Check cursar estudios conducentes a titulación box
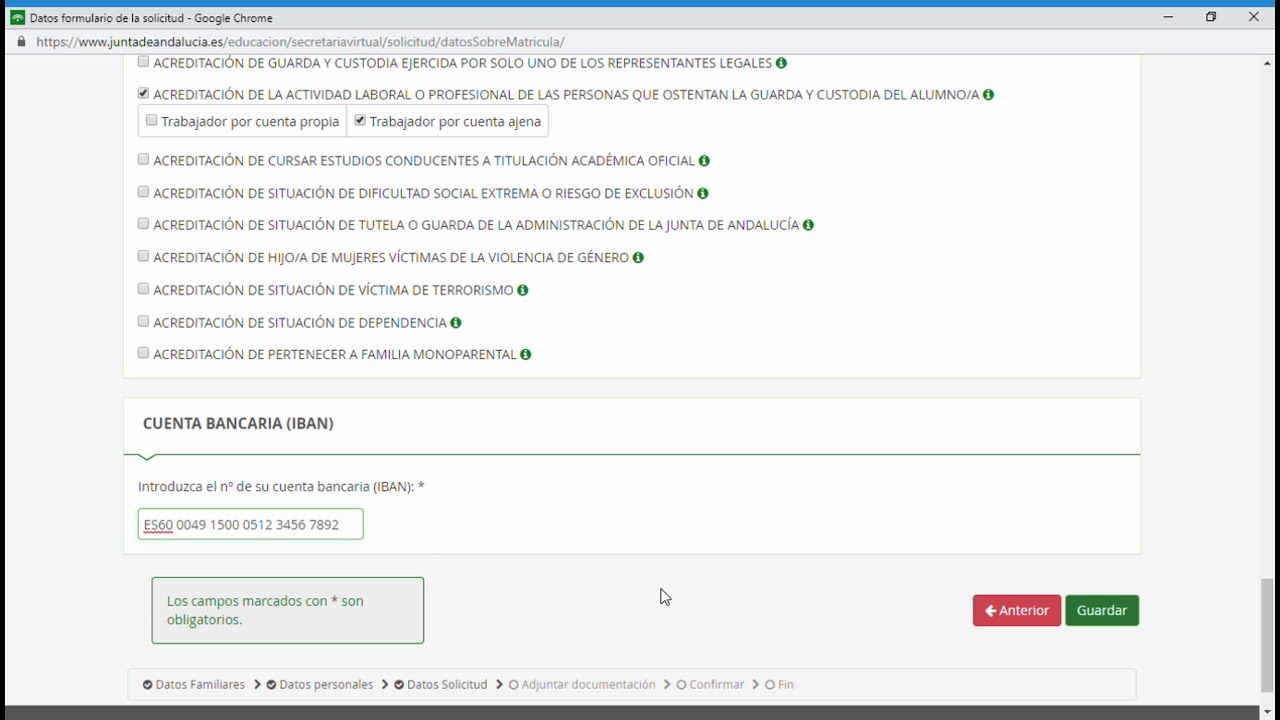 pos(143,160)
